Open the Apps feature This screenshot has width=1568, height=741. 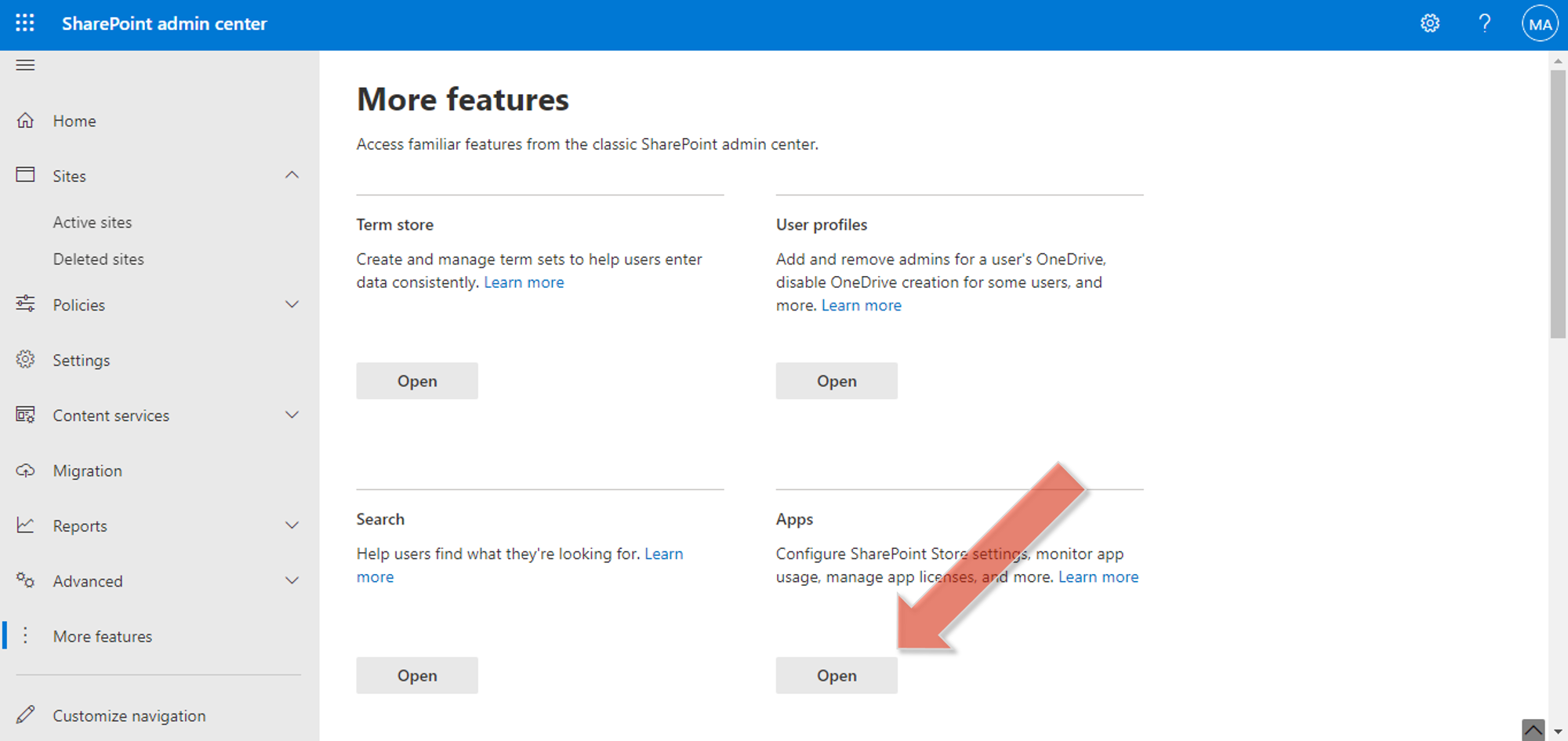836,675
